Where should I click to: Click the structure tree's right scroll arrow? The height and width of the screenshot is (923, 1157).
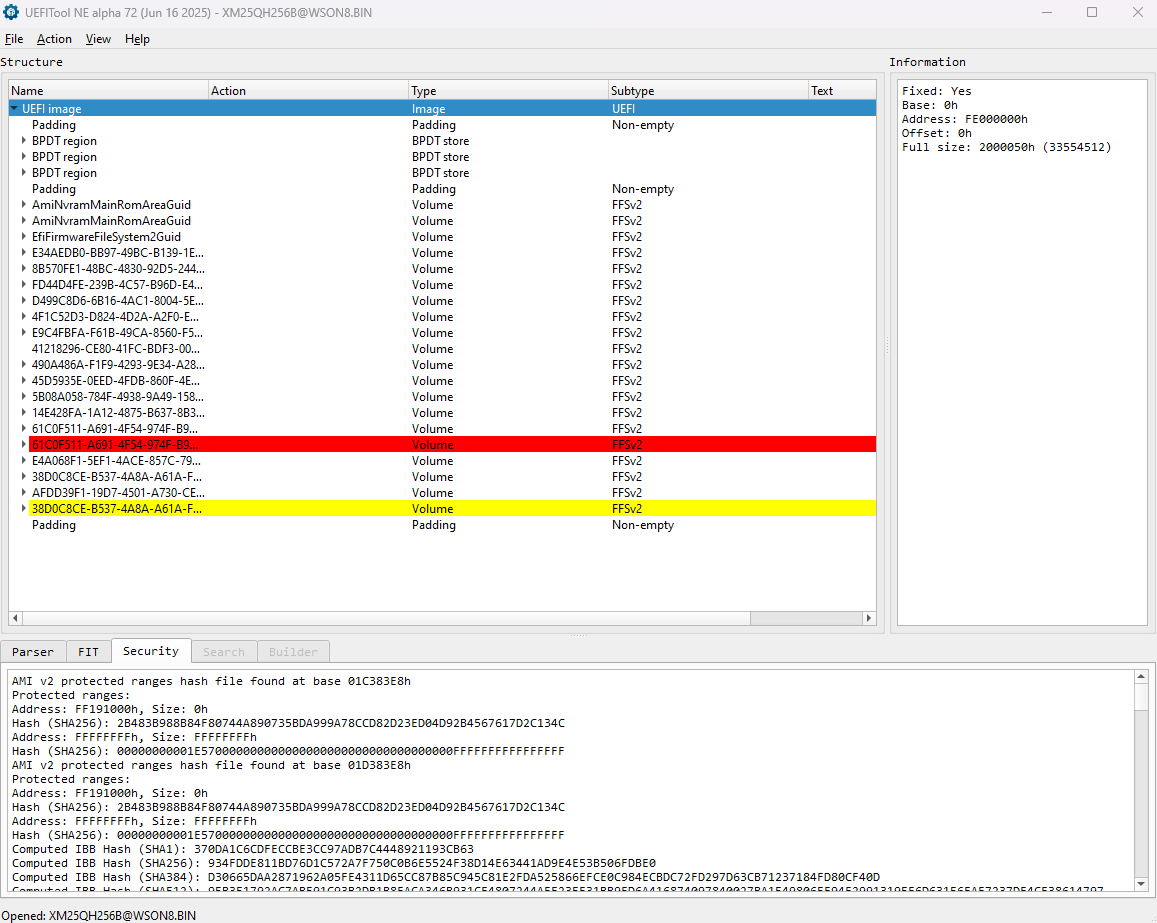click(868, 618)
